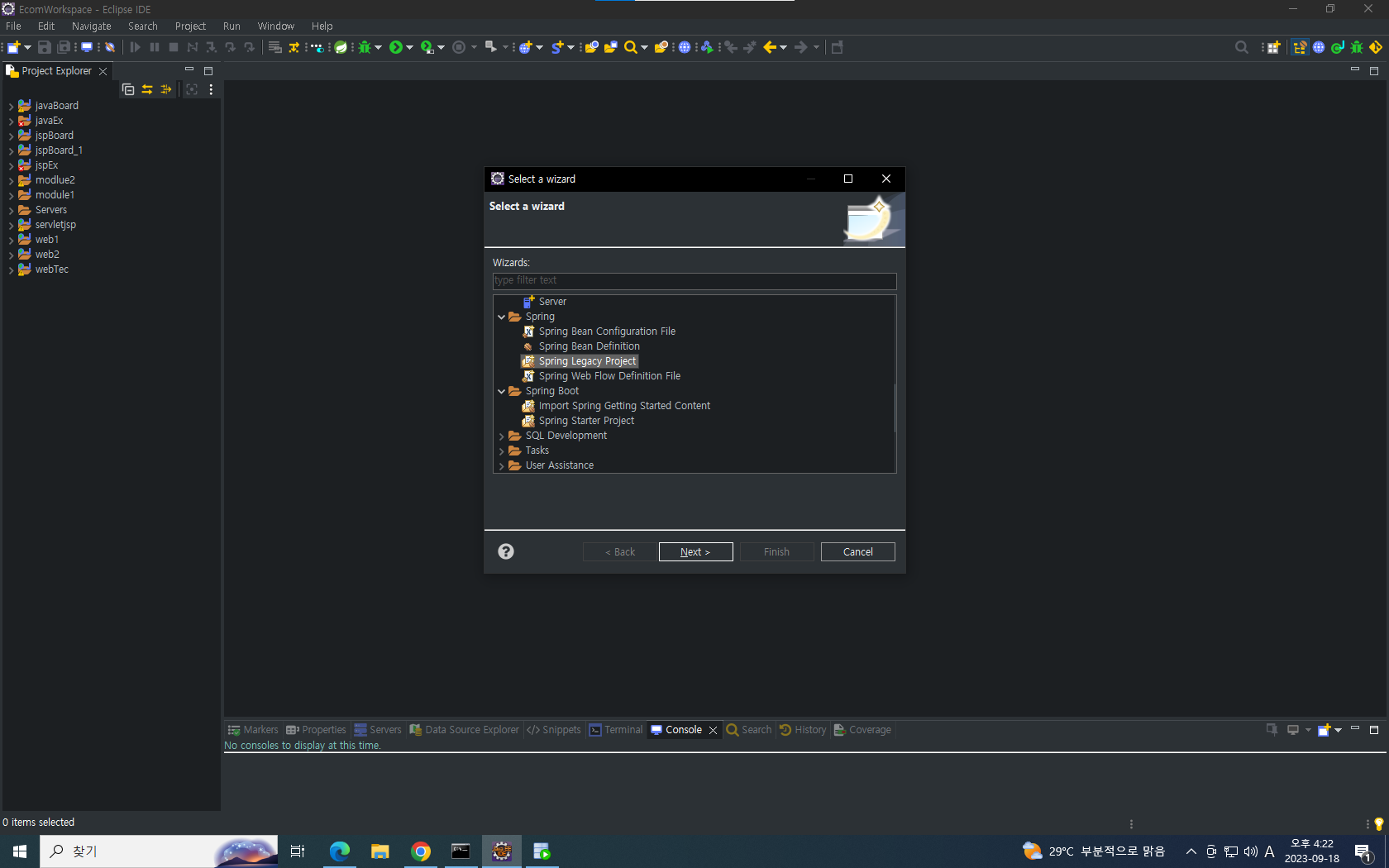Click the Debug perspective bug icon at top right

1357,47
